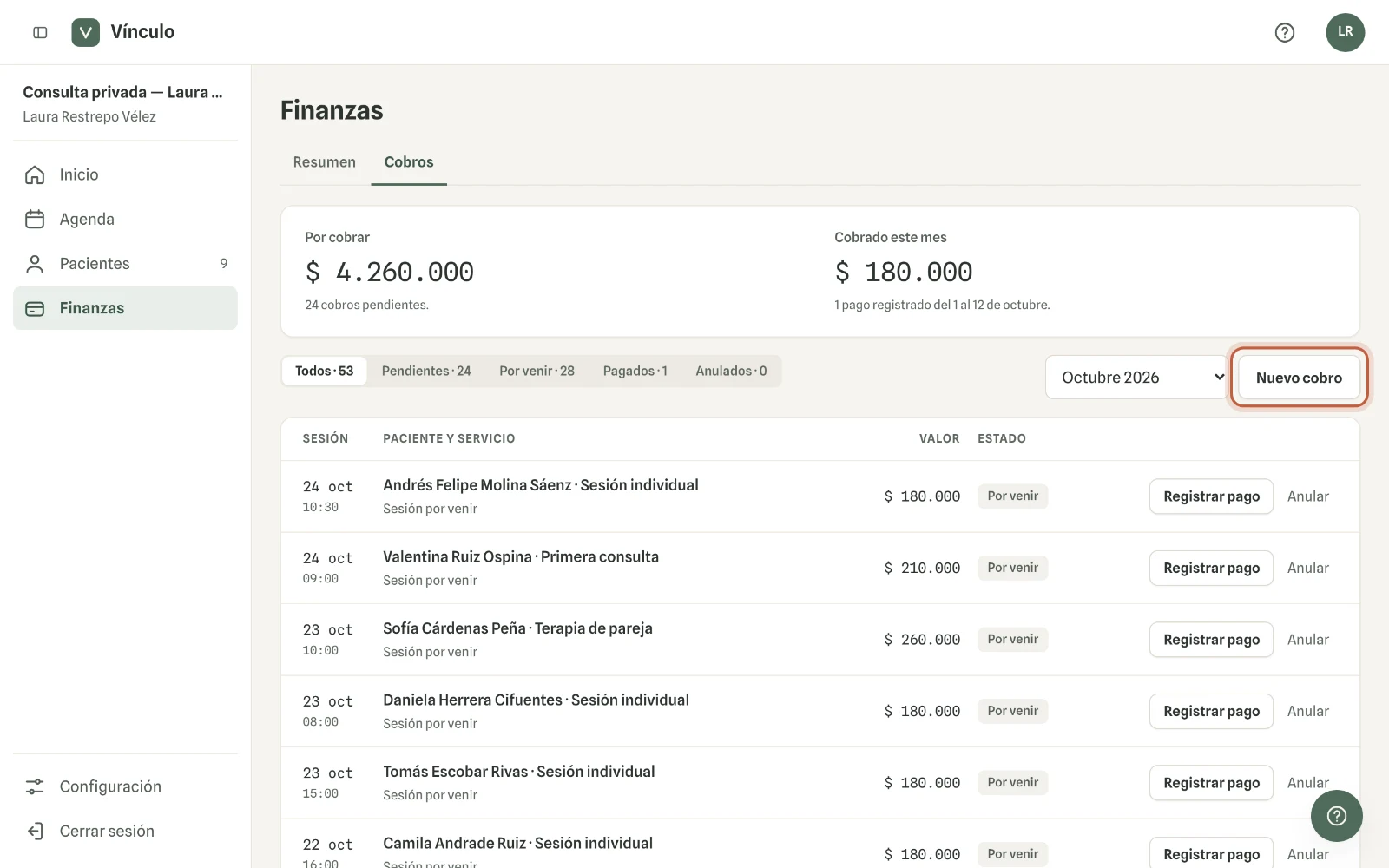Screen dimensions: 1389x868
Task: Registrar pago for Daniela Herrera Cifuentes
Action: click(x=1211, y=712)
